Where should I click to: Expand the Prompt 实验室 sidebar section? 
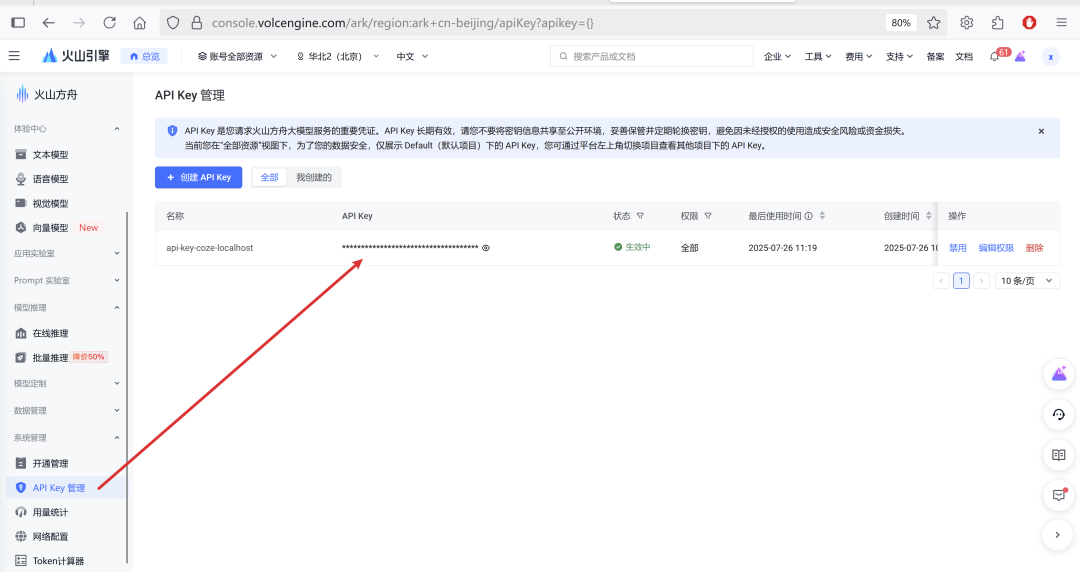coord(66,280)
